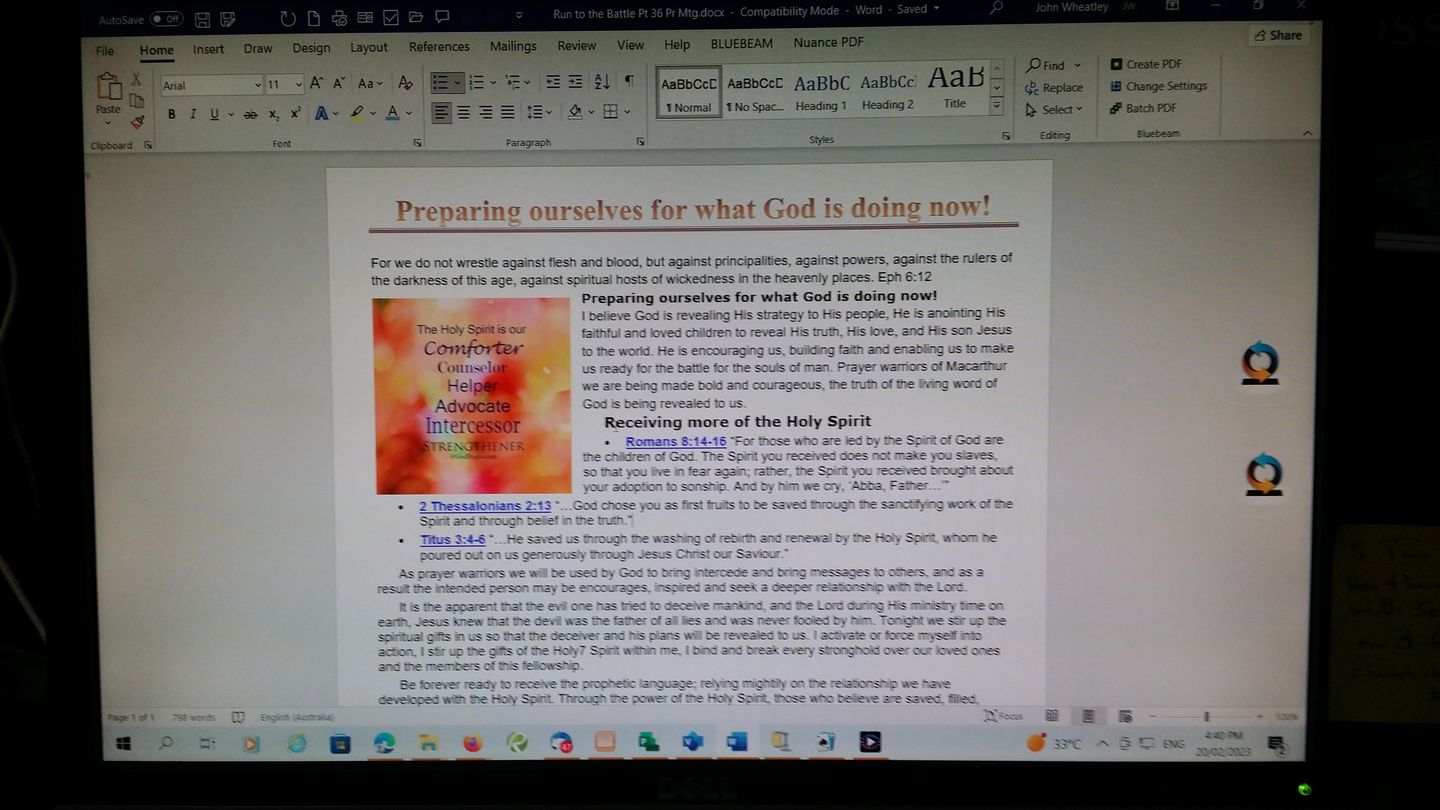The width and height of the screenshot is (1440, 810).
Task: Justify the paragraph text
Action: (x=507, y=113)
